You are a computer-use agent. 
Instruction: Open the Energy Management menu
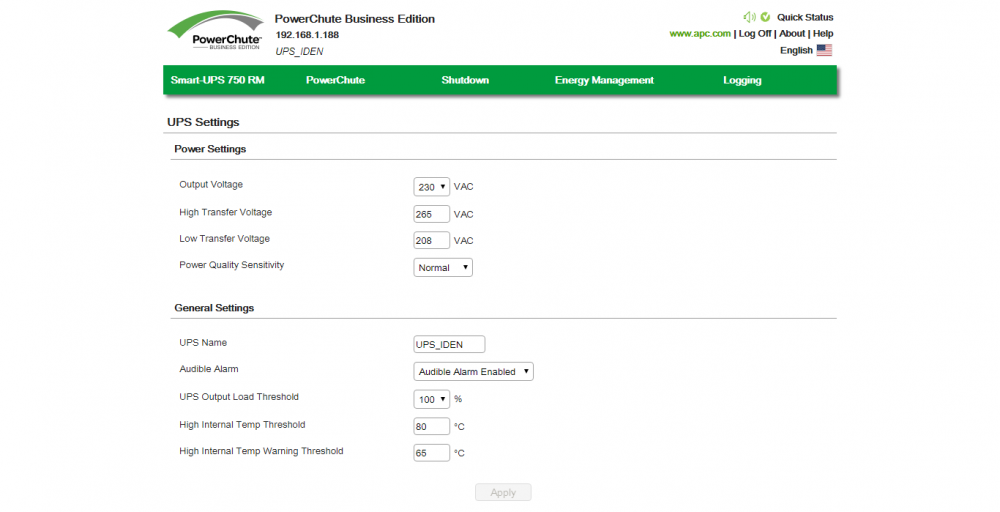coord(604,80)
